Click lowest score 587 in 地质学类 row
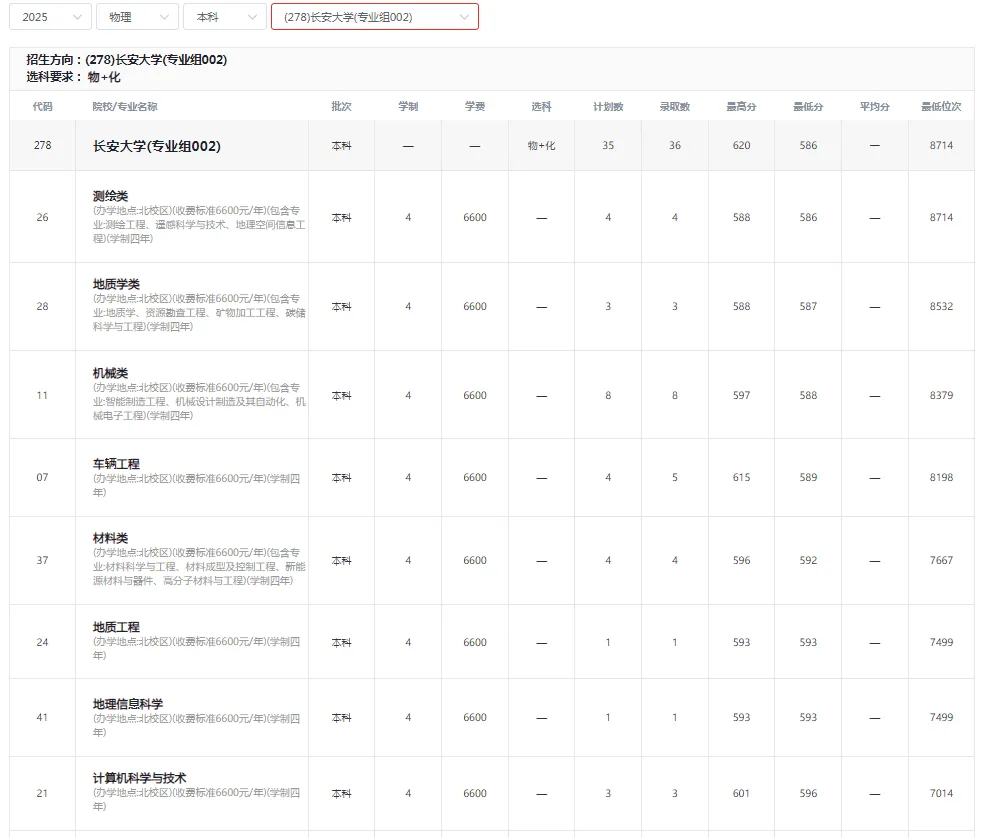The height and width of the screenshot is (838, 983). 808,306
